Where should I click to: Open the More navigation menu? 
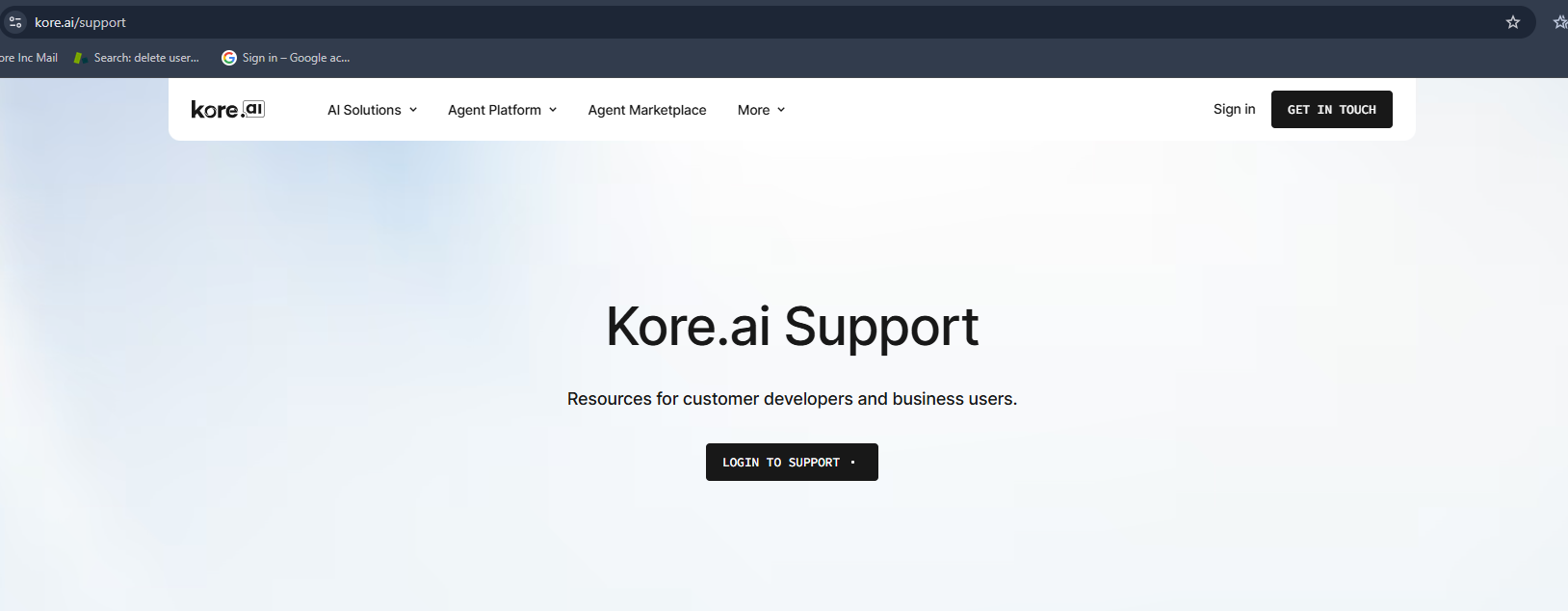pos(753,110)
